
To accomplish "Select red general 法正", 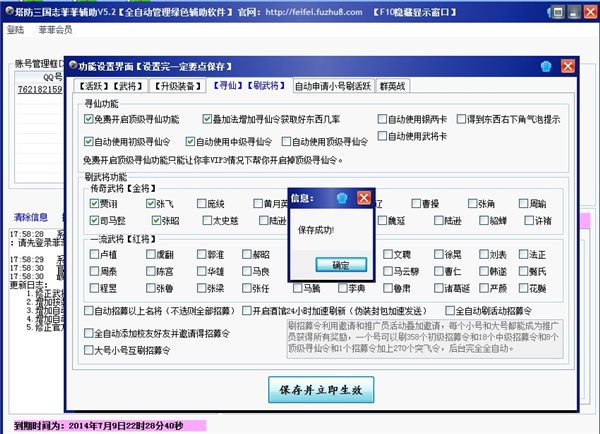I will (523, 254).
